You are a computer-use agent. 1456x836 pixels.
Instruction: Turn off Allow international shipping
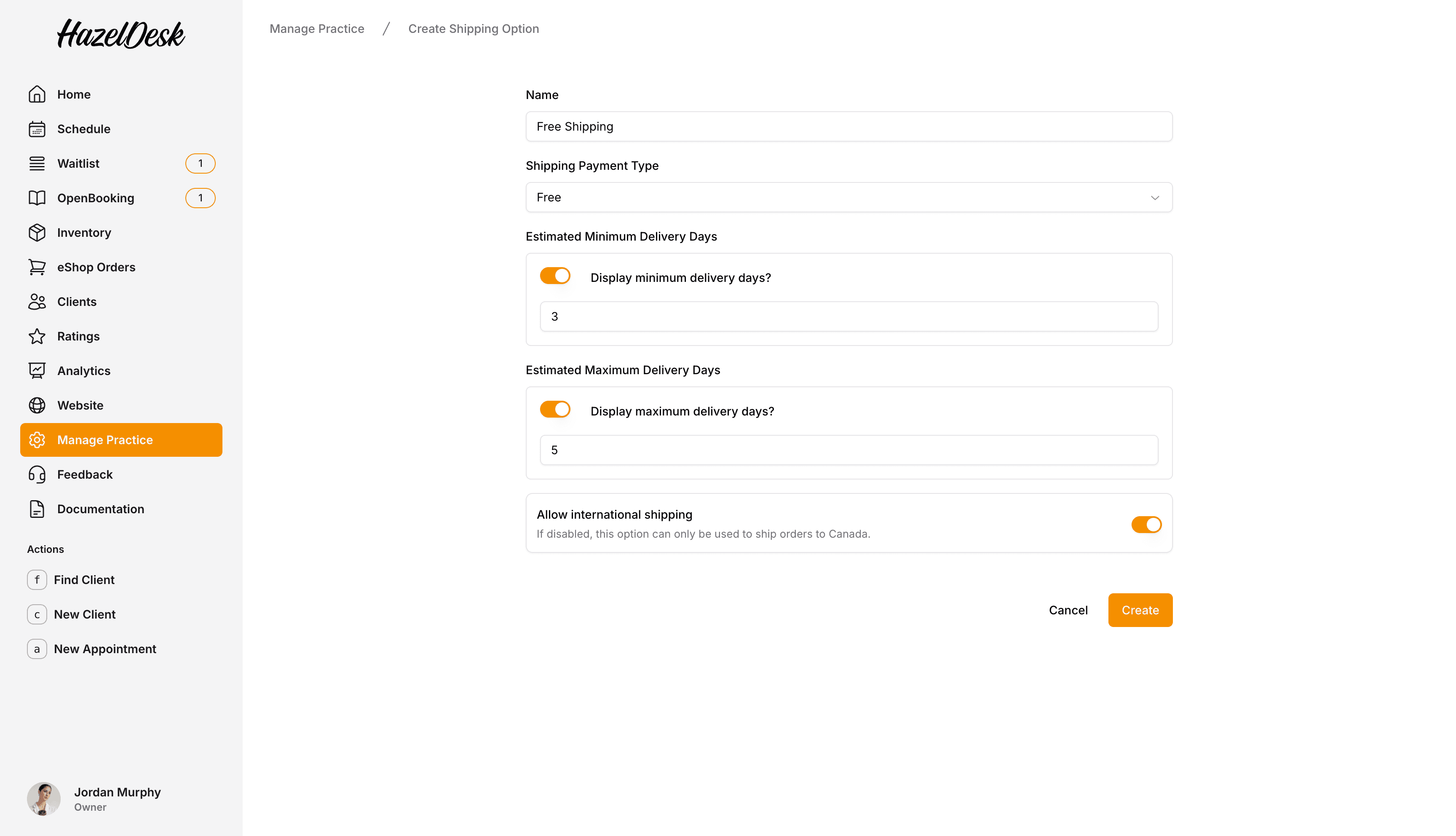1146,524
